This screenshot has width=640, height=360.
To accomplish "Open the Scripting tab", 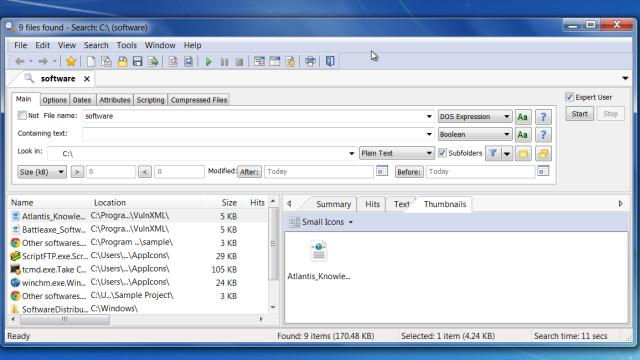I will pos(150,100).
